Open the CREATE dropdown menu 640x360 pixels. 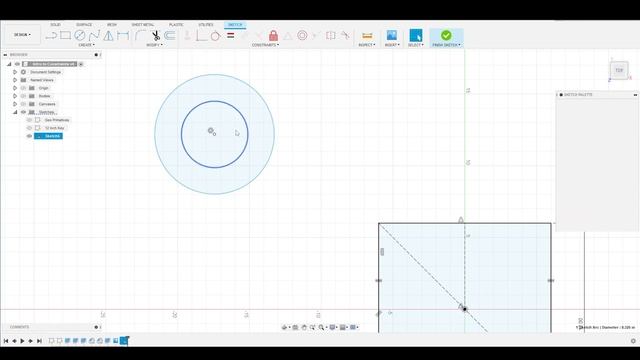[x=86, y=45]
